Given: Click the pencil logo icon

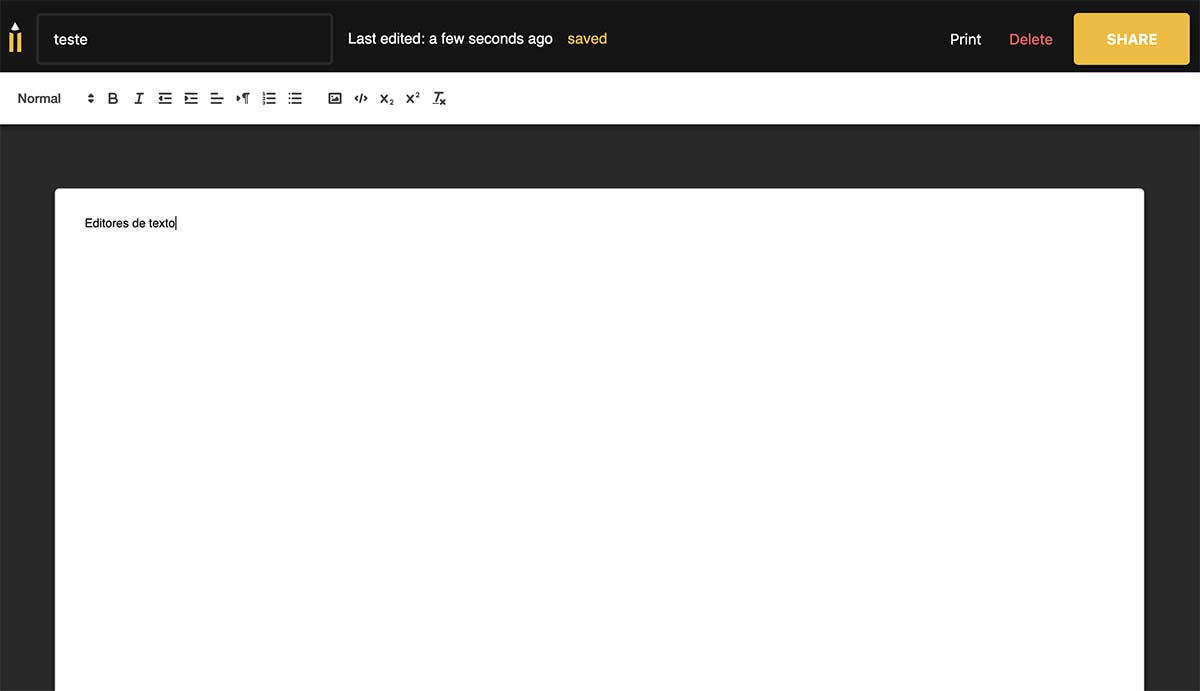Looking at the screenshot, I should tap(15, 38).
